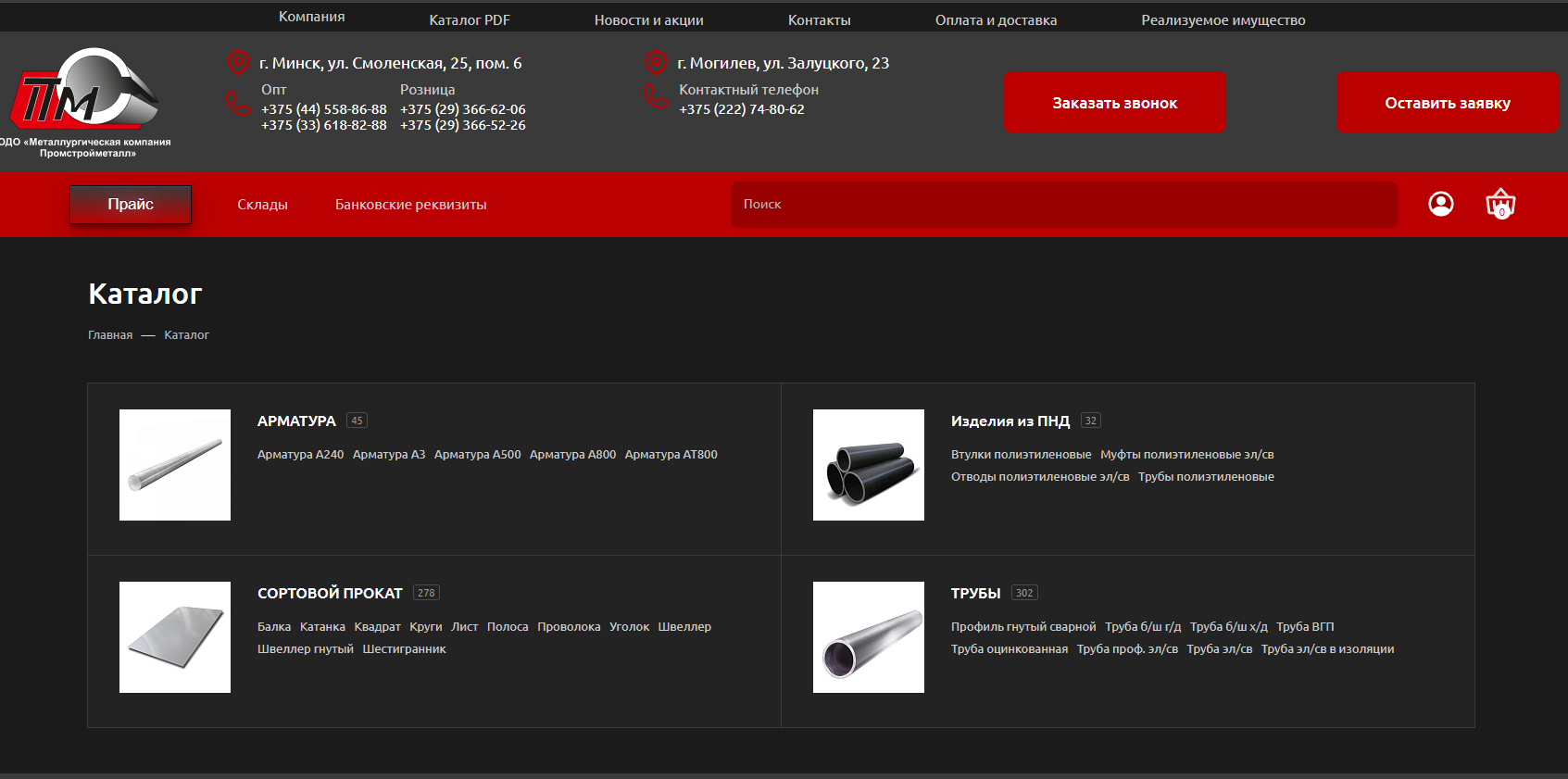Open Новости и акции in top menu
1568x779 pixels.
pyautogui.click(x=648, y=20)
